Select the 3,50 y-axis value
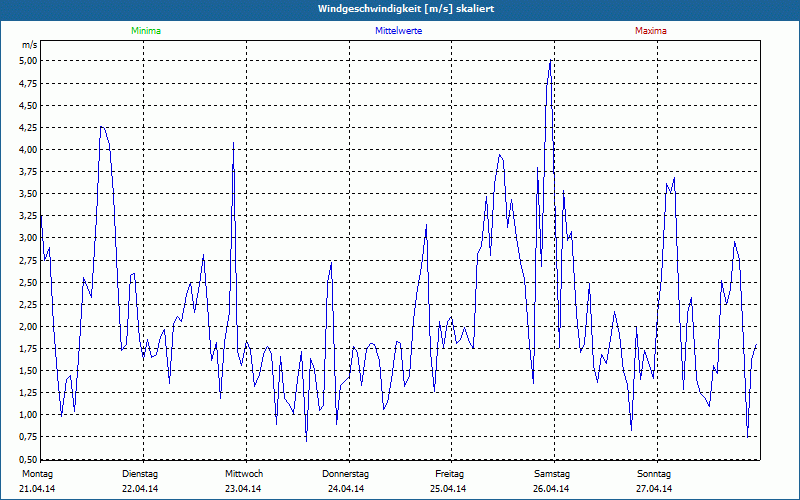Image resolution: width=800 pixels, height=500 pixels. tap(29, 194)
